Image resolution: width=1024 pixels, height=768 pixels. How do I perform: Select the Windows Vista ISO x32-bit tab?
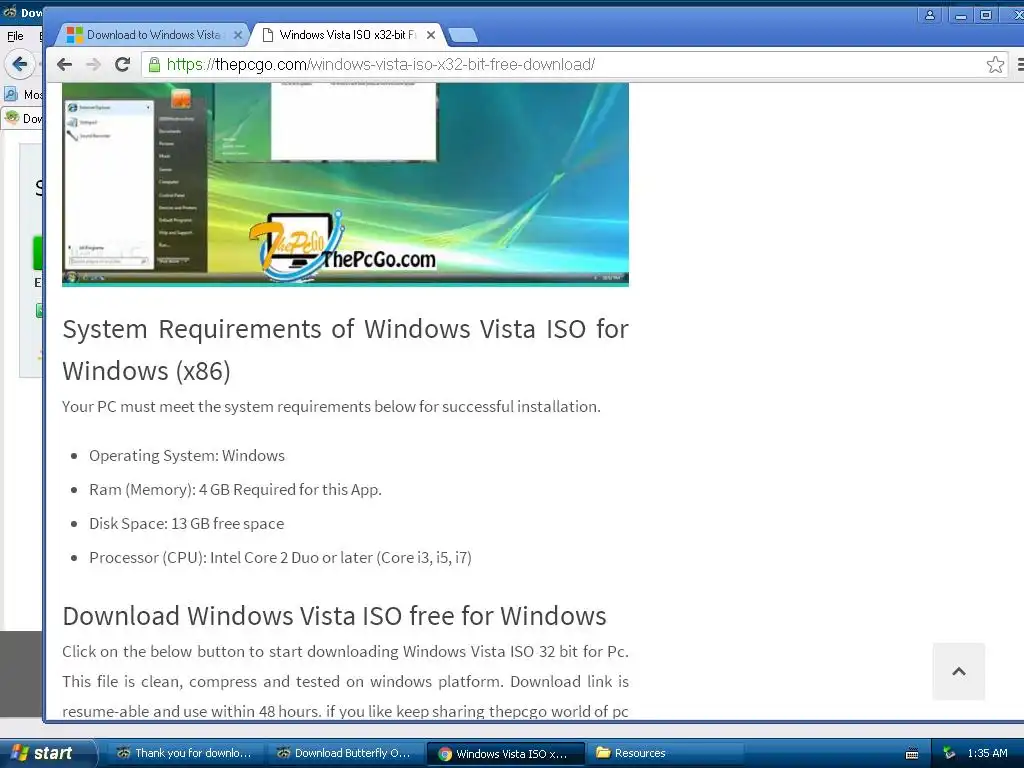coord(346,35)
